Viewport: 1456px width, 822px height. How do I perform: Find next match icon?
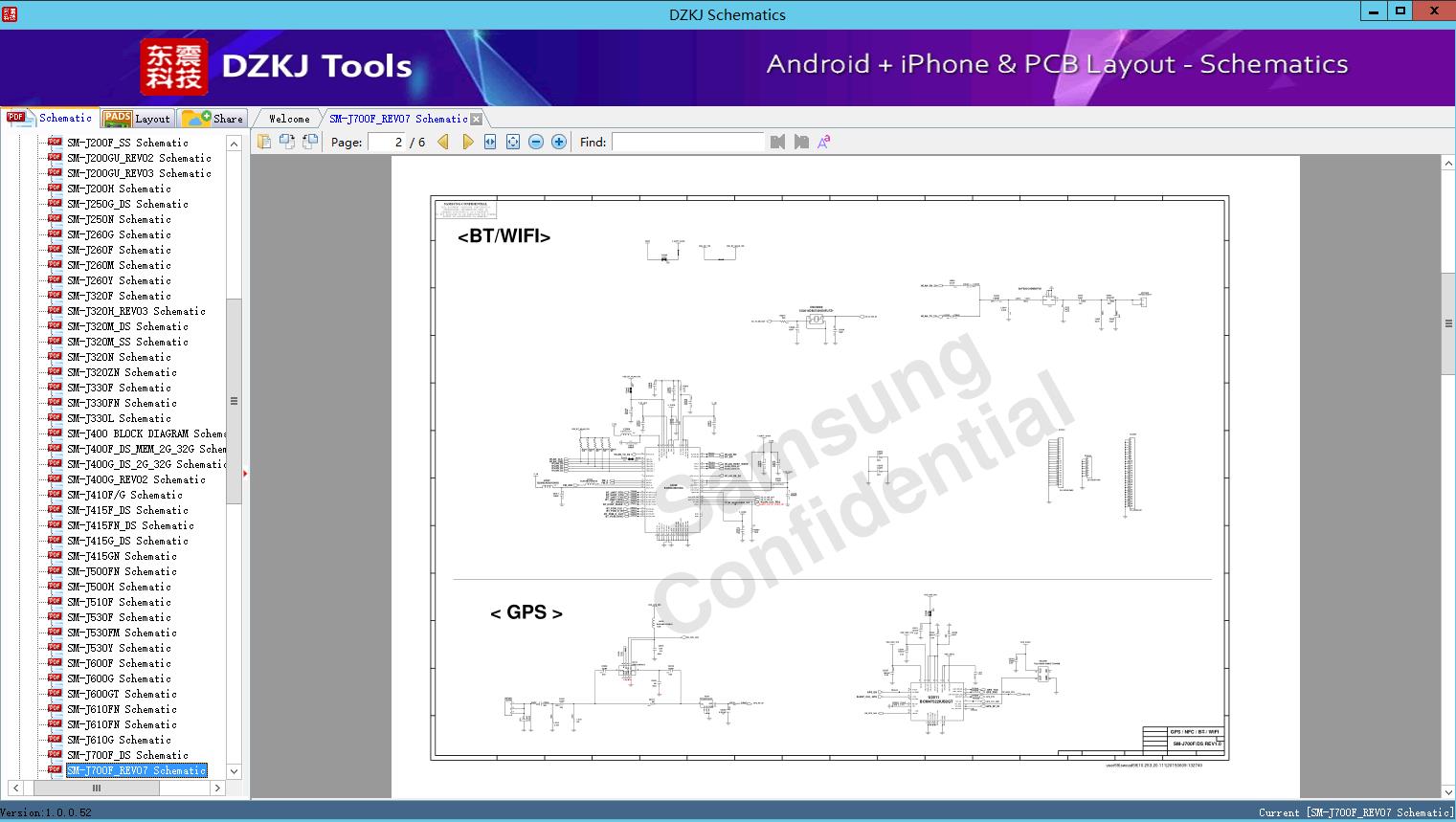801,142
